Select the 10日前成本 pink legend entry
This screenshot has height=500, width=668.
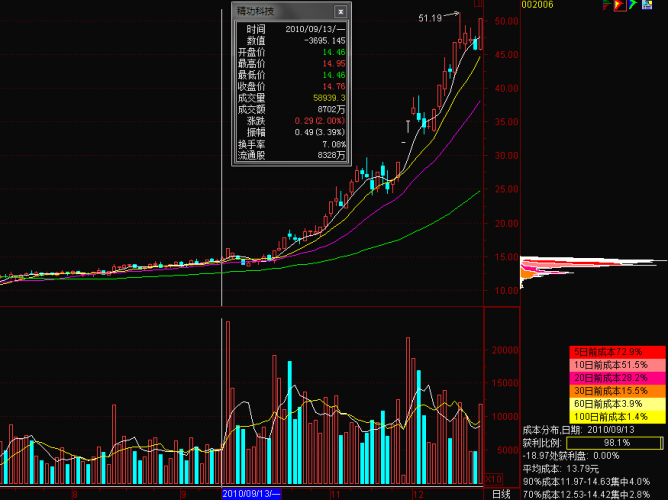pyautogui.click(x=617, y=365)
